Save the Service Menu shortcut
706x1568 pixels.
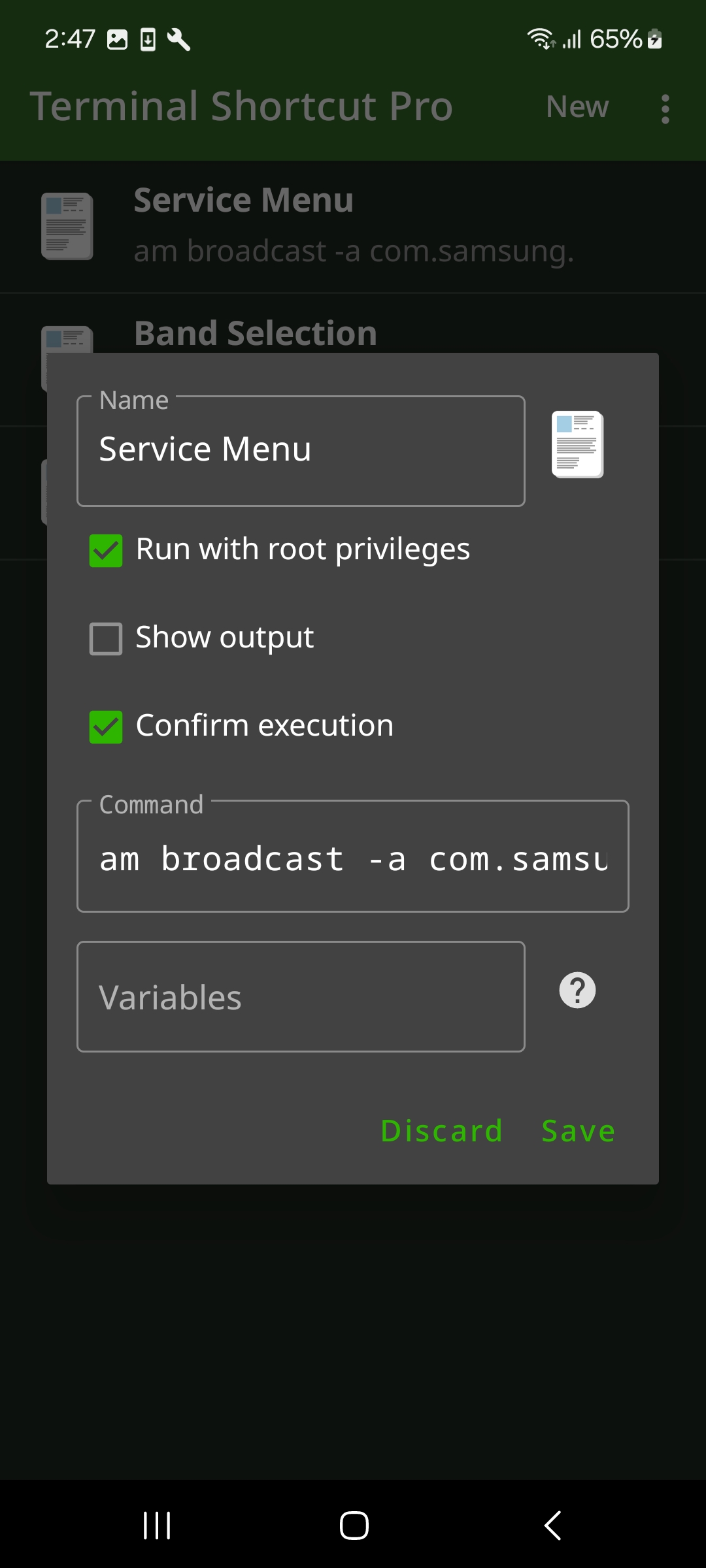pos(579,1131)
